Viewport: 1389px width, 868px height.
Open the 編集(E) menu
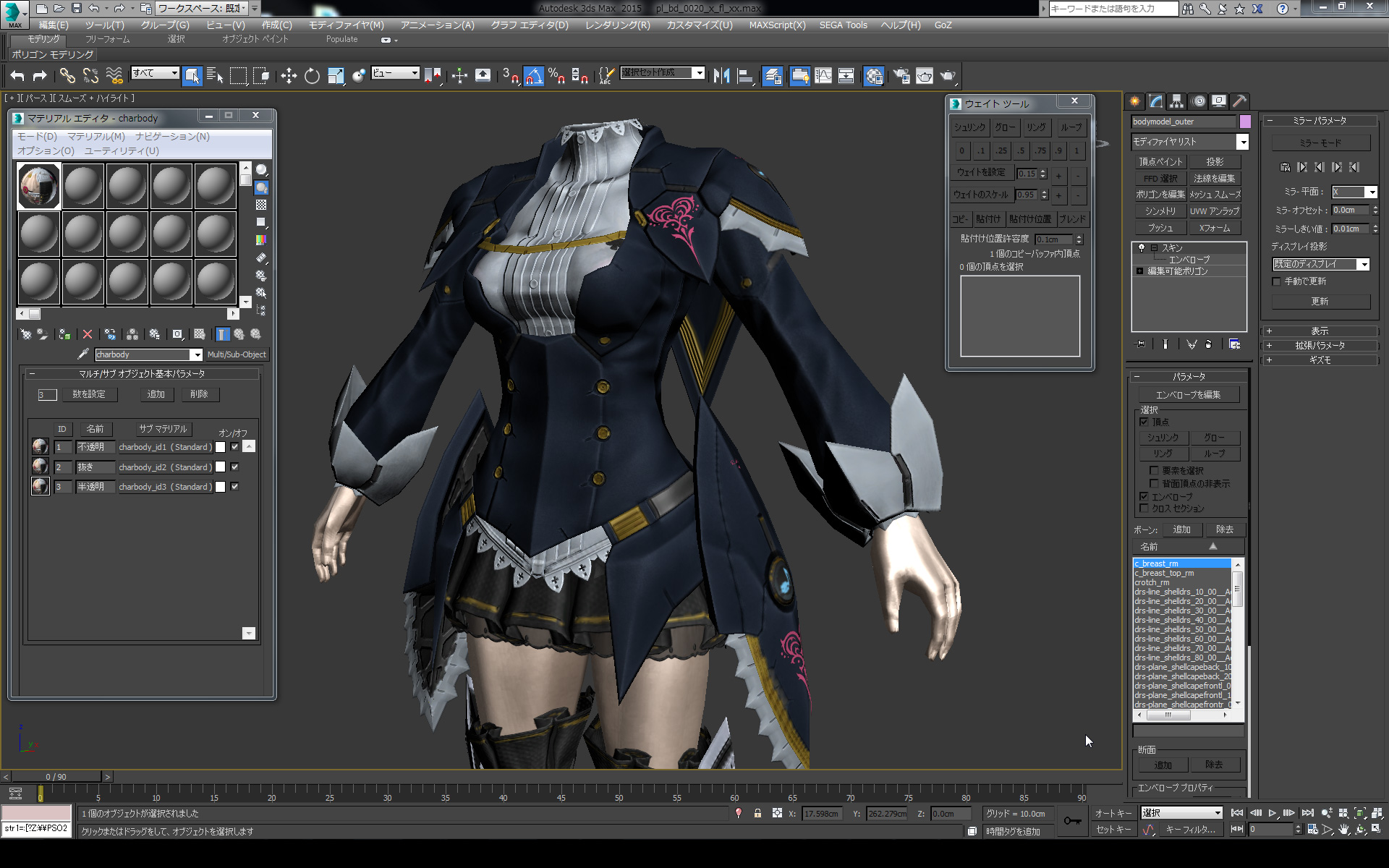click(54, 25)
